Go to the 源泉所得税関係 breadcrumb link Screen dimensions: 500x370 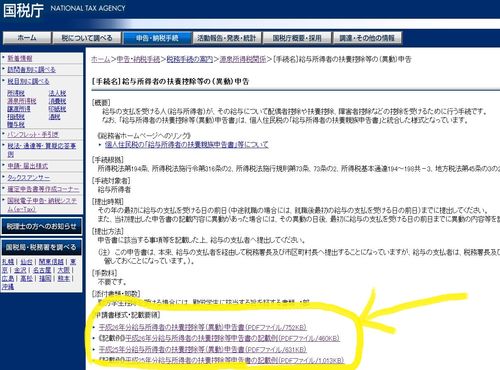pos(243,59)
